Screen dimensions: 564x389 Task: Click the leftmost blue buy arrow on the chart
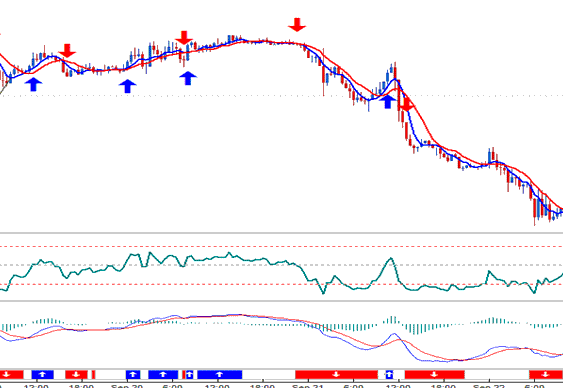pos(33,84)
